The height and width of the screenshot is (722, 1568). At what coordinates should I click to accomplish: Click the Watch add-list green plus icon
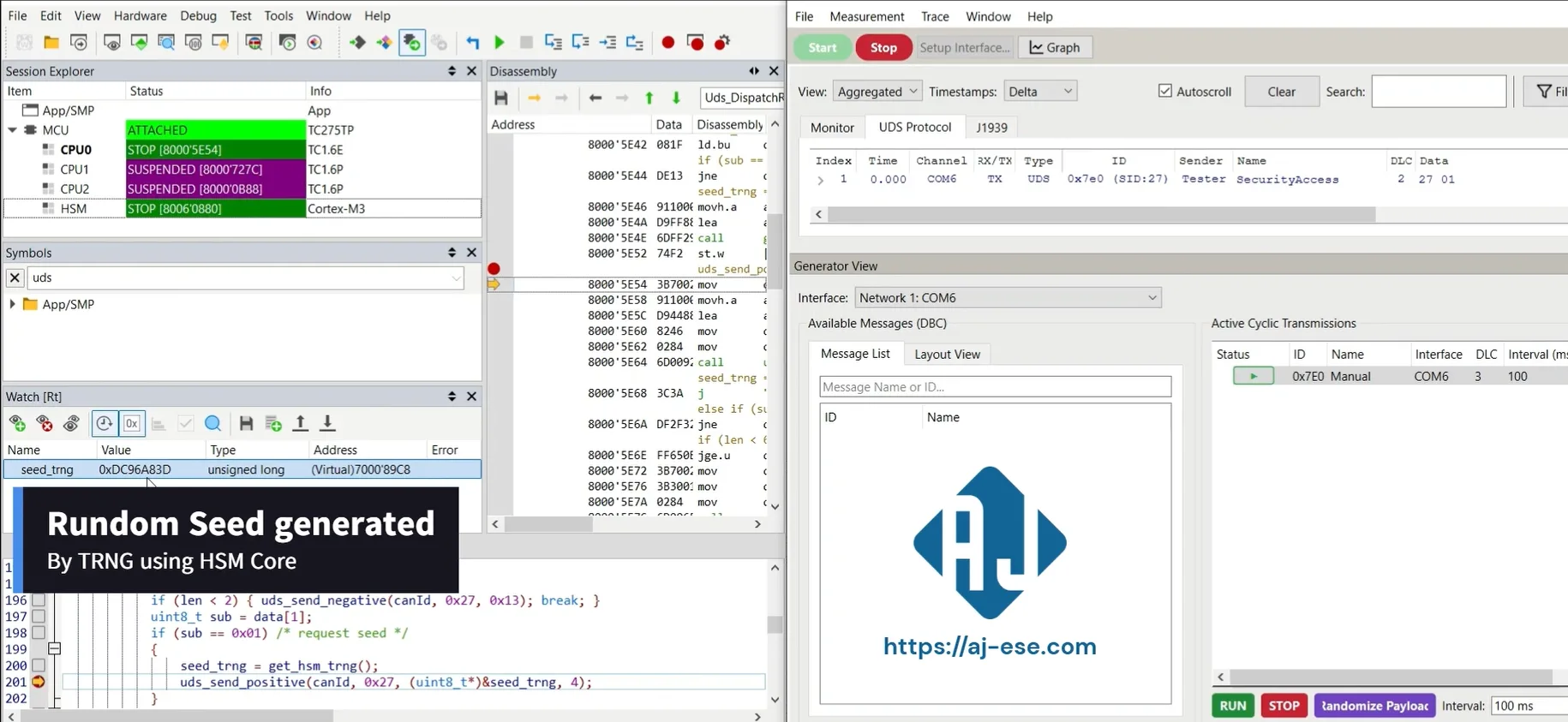coord(273,423)
